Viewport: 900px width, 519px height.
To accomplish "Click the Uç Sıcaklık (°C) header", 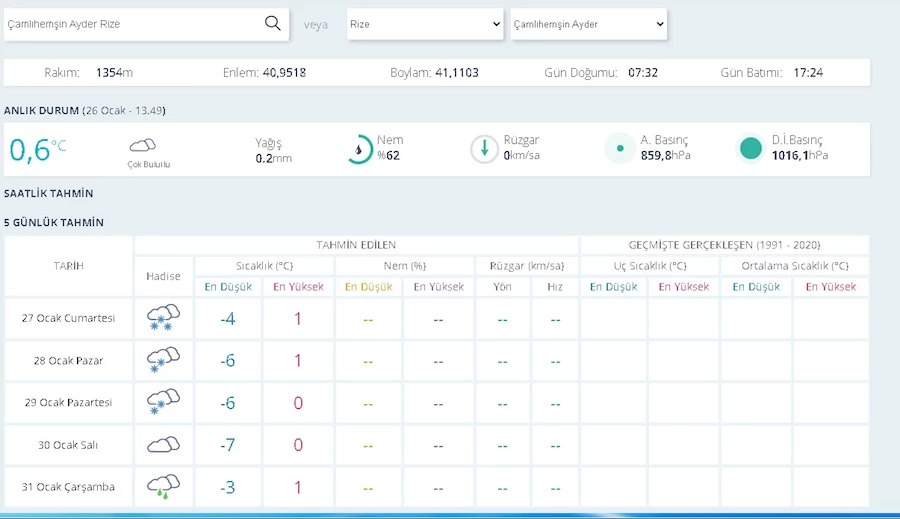I will click(x=650, y=266).
